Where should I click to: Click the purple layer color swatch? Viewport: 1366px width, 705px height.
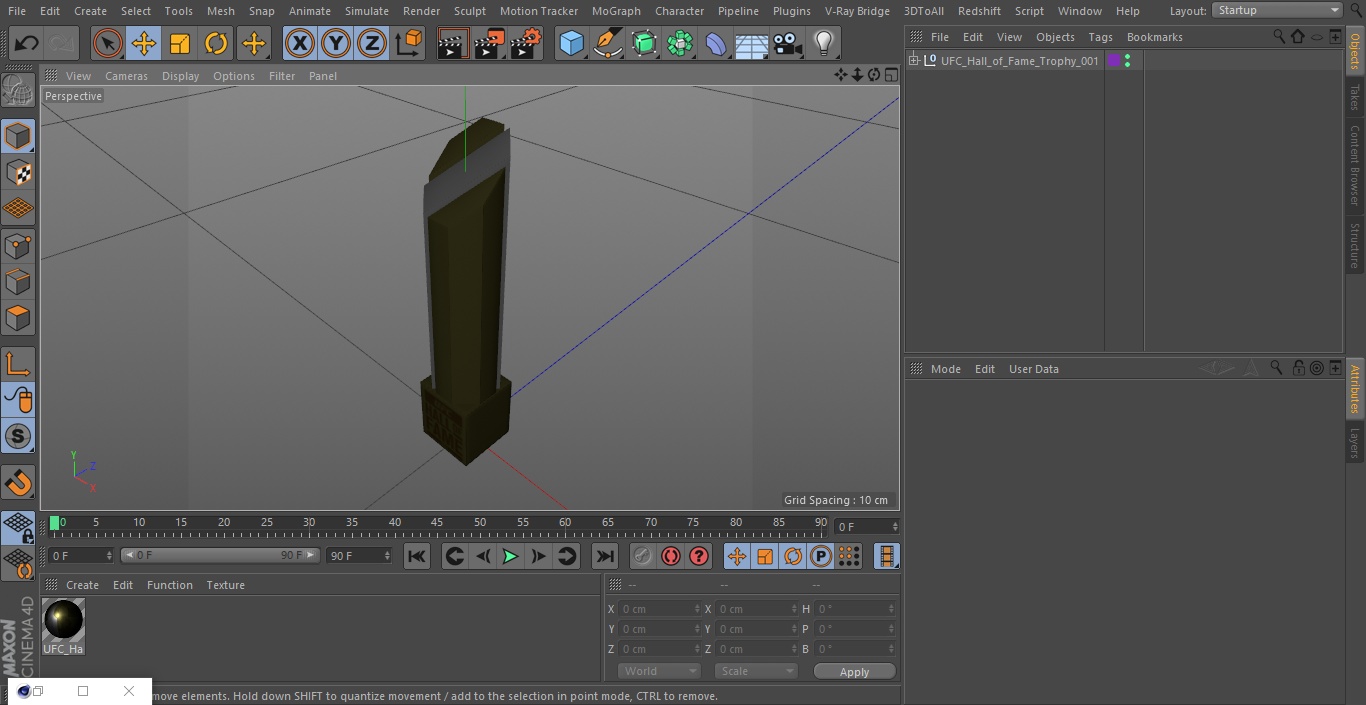click(x=1114, y=61)
